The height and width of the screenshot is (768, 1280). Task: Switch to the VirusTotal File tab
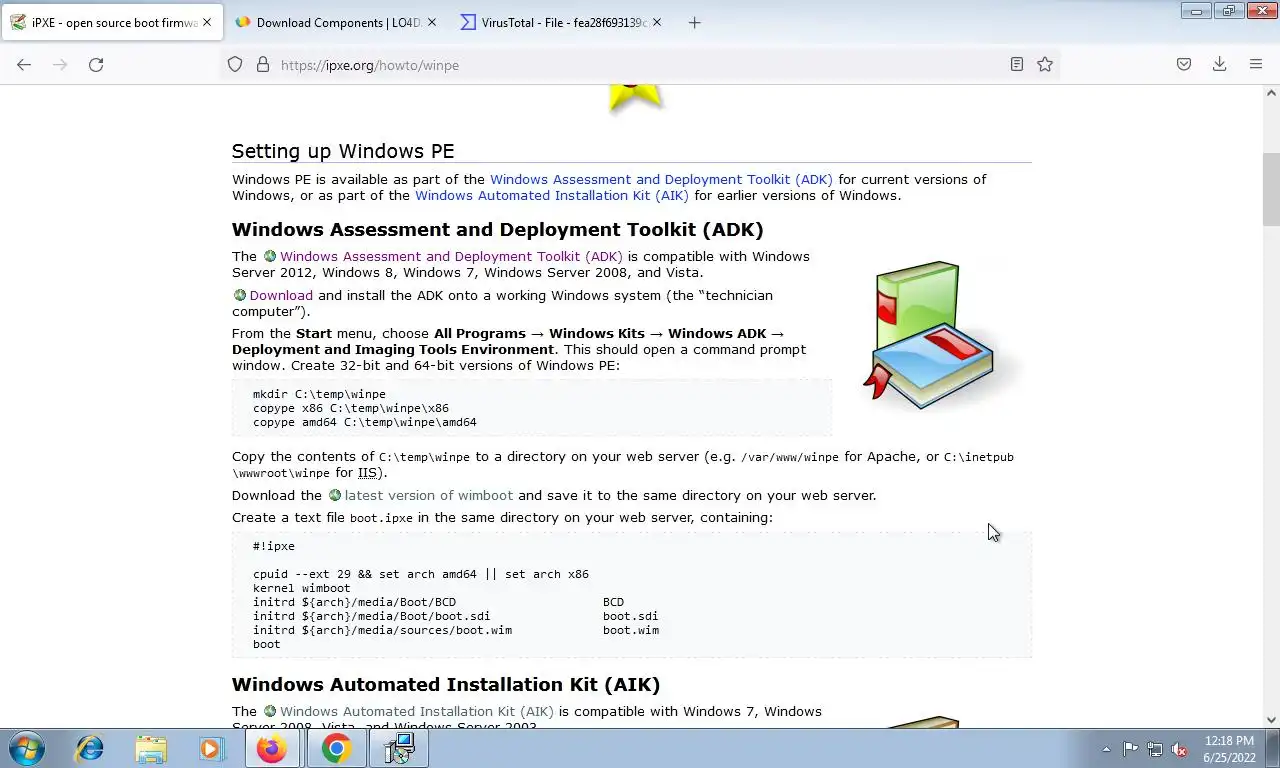pos(560,23)
